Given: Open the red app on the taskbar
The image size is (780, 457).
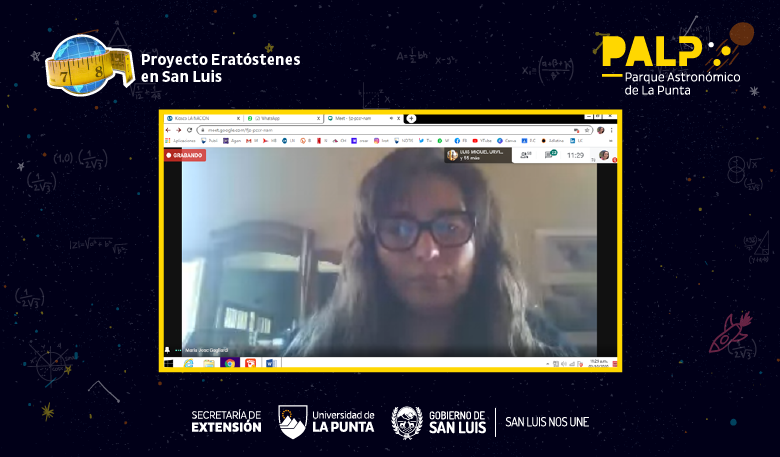Looking at the screenshot, I should point(250,364).
